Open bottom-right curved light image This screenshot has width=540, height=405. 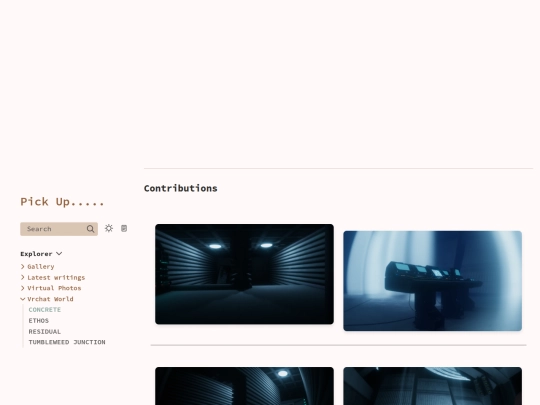[433, 386]
